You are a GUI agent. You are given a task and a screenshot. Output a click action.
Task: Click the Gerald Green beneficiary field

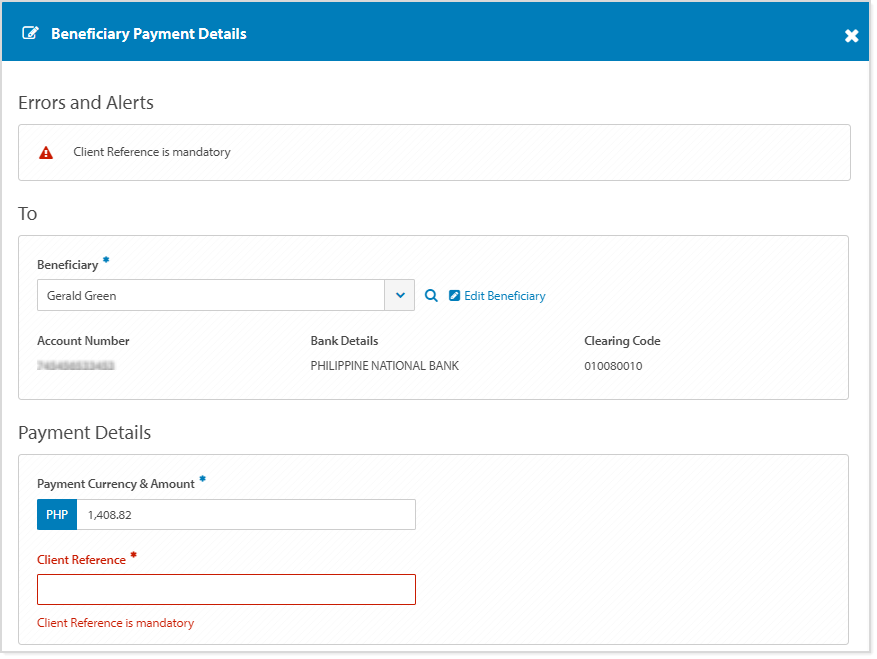(211, 295)
